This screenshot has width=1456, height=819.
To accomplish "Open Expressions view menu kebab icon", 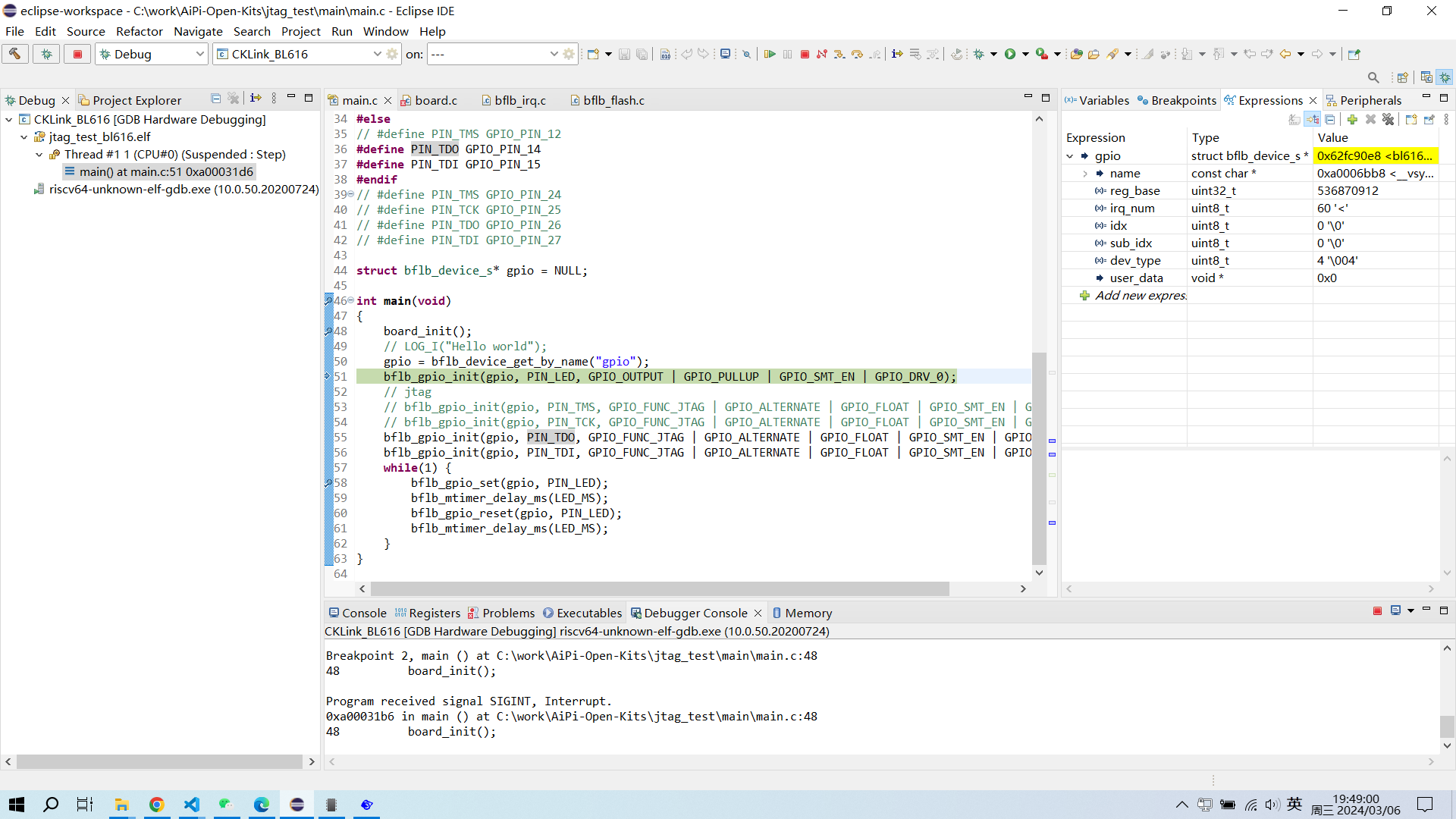I will pos(1446,119).
